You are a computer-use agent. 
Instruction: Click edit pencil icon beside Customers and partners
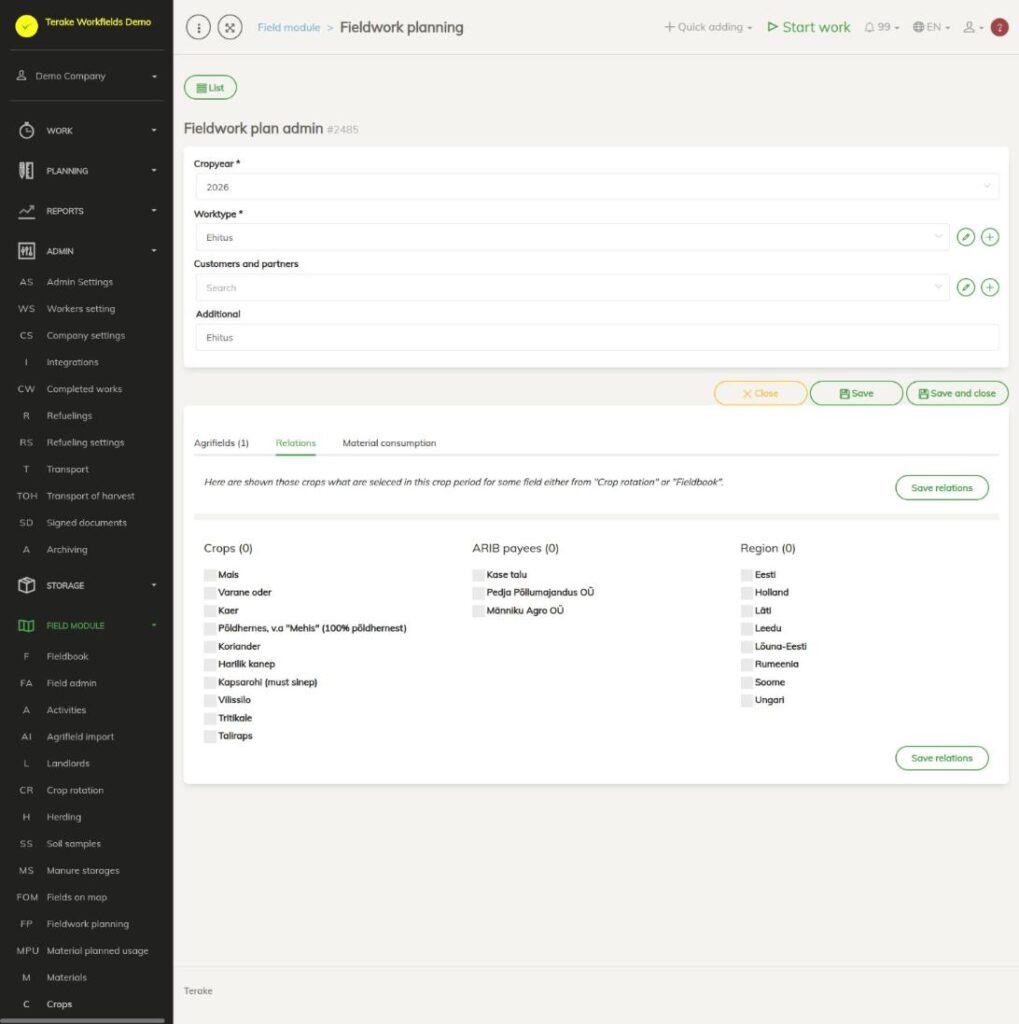pos(965,287)
